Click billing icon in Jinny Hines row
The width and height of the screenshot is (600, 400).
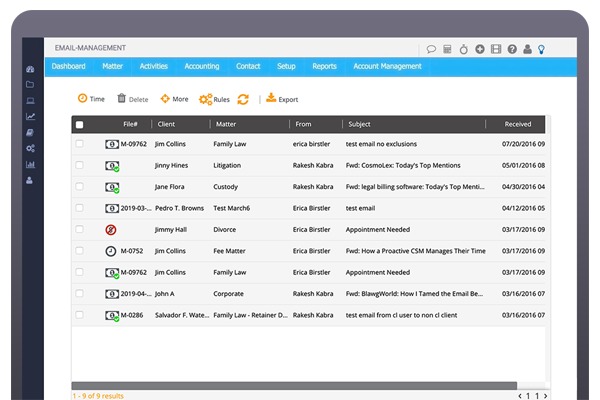pos(112,166)
